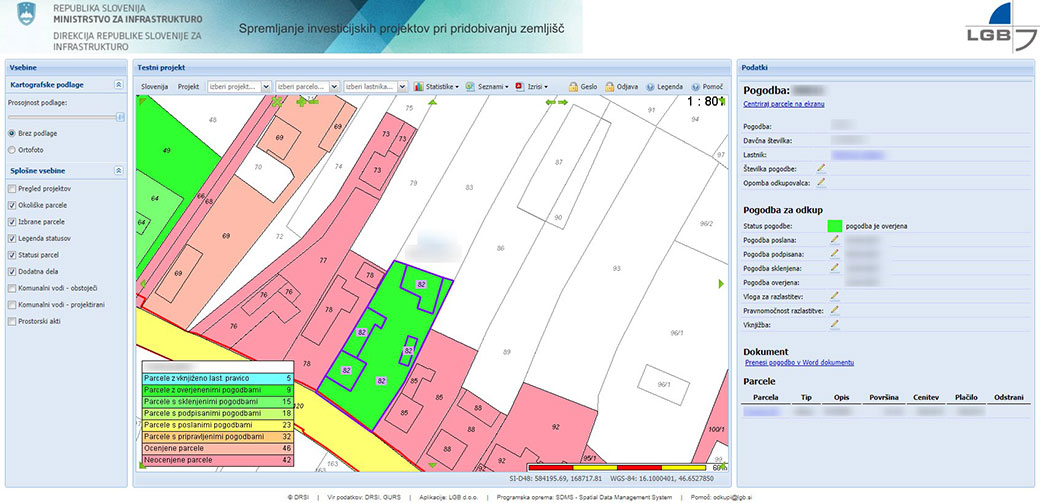This screenshot has width=1040, height=503.
Task: Edit Vknjižba using the pencil icon
Action: [x=834, y=325]
